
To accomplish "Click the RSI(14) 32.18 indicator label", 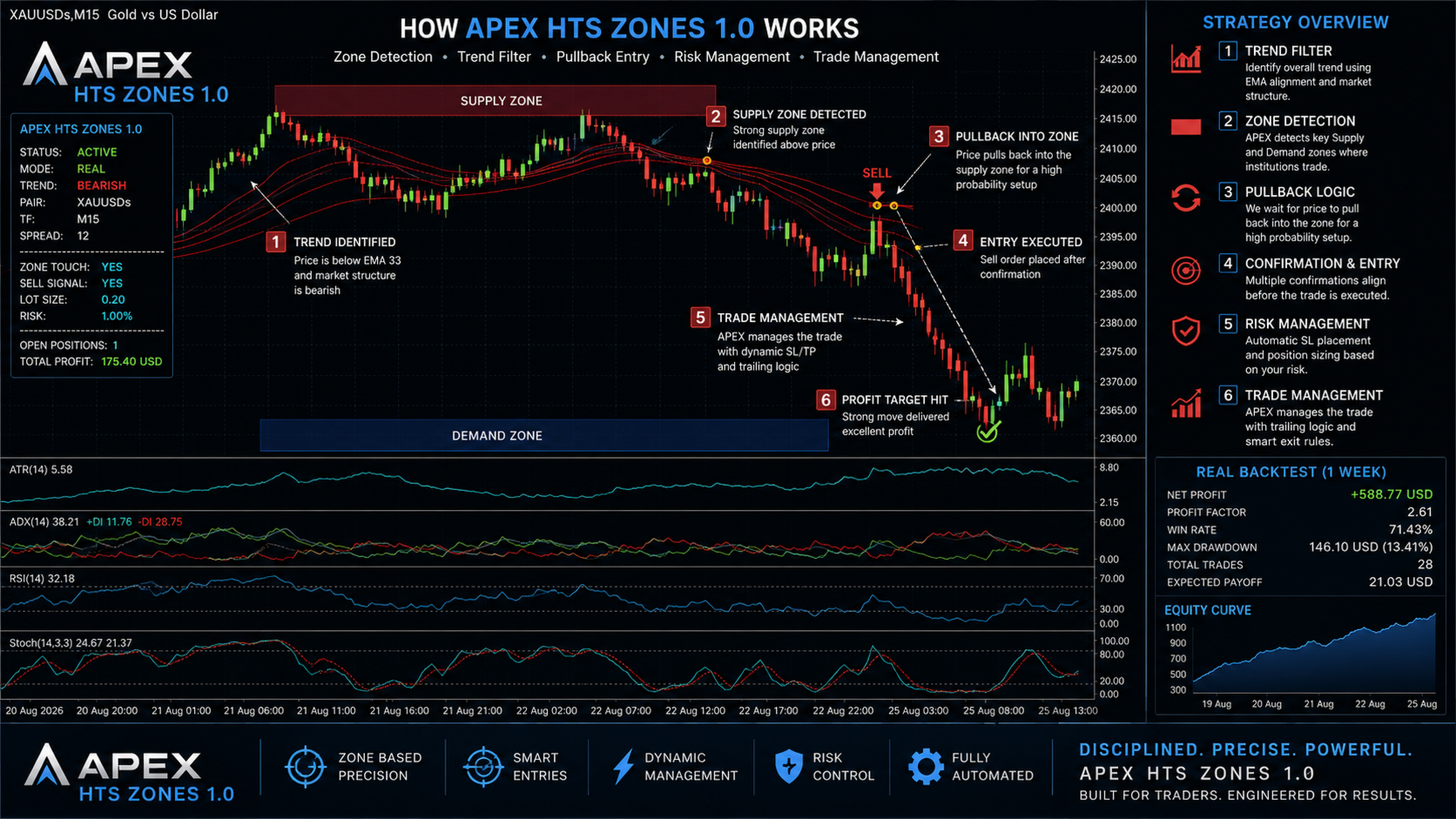I will point(42,579).
